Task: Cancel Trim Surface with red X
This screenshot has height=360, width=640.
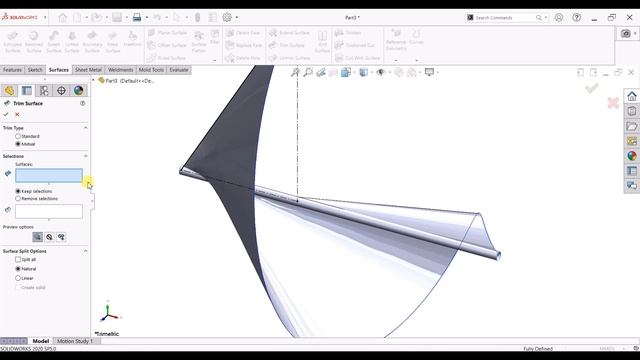Action: (17, 114)
